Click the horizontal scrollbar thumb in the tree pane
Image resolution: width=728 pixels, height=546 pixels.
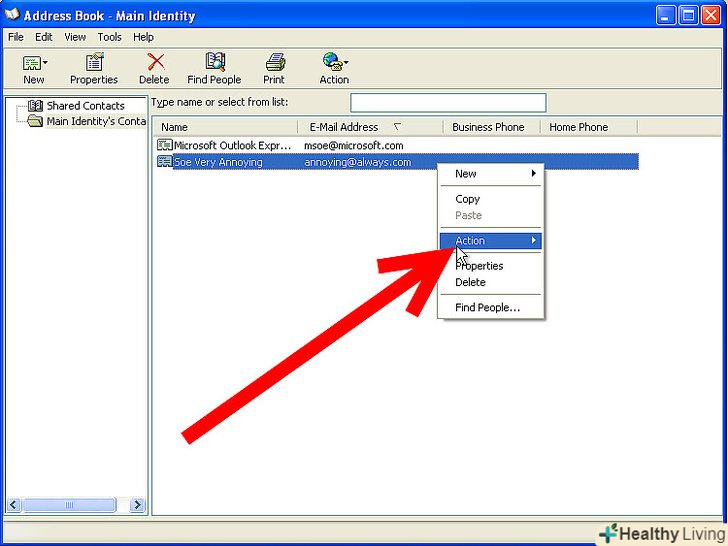click(69, 505)
